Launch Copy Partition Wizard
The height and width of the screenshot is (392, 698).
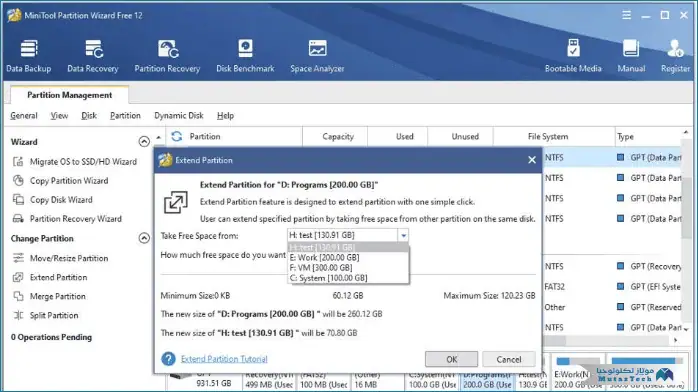61,181
